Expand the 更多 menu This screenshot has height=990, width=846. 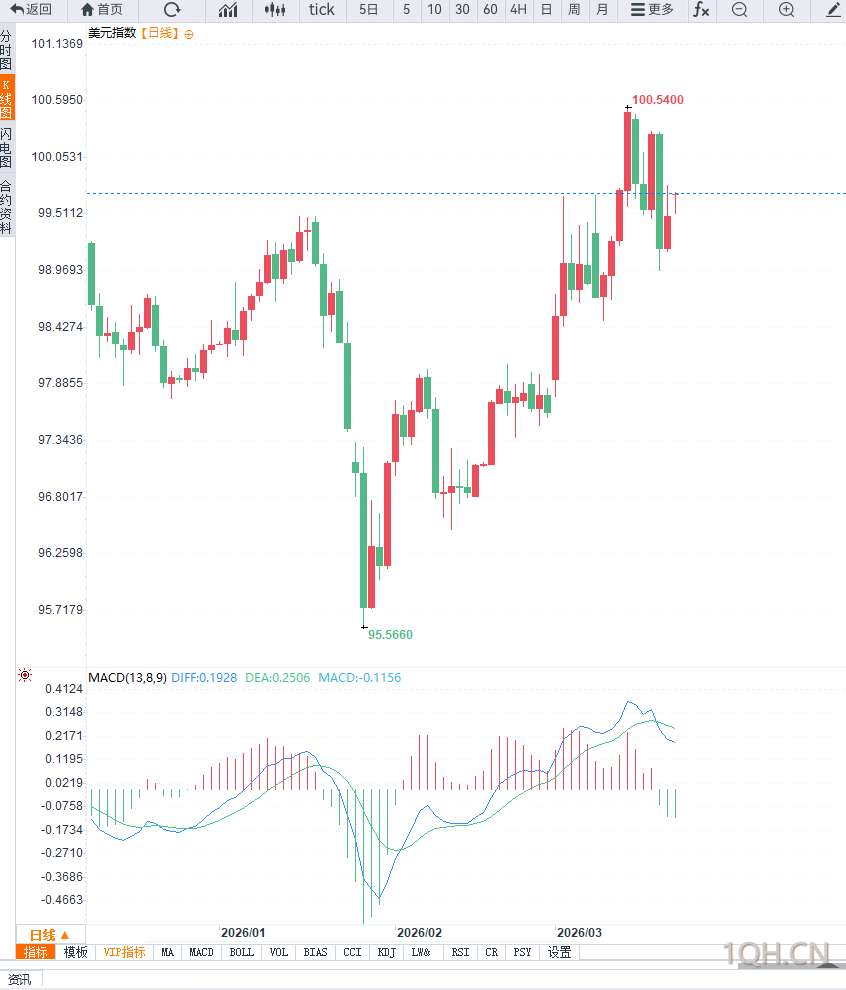(652, 10)
